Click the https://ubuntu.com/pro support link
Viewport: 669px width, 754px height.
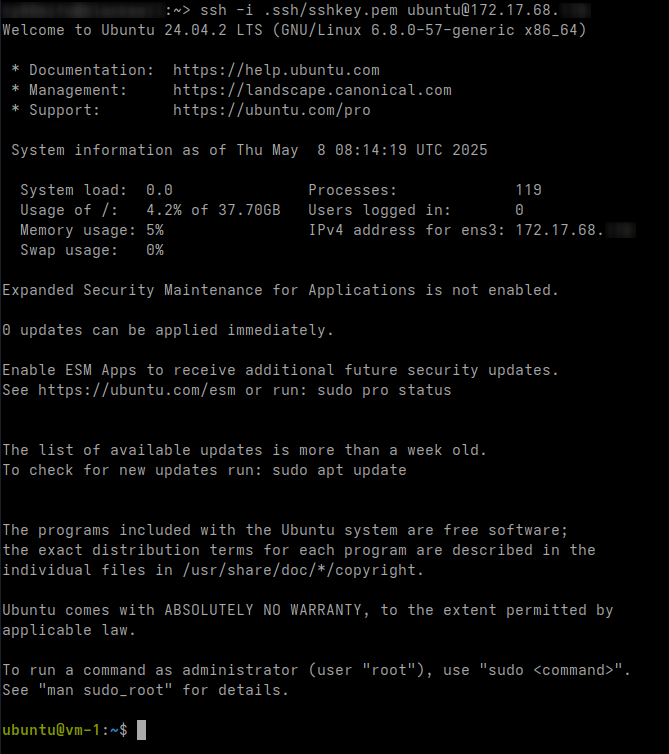pyautogui.click(x=271, y=110)
